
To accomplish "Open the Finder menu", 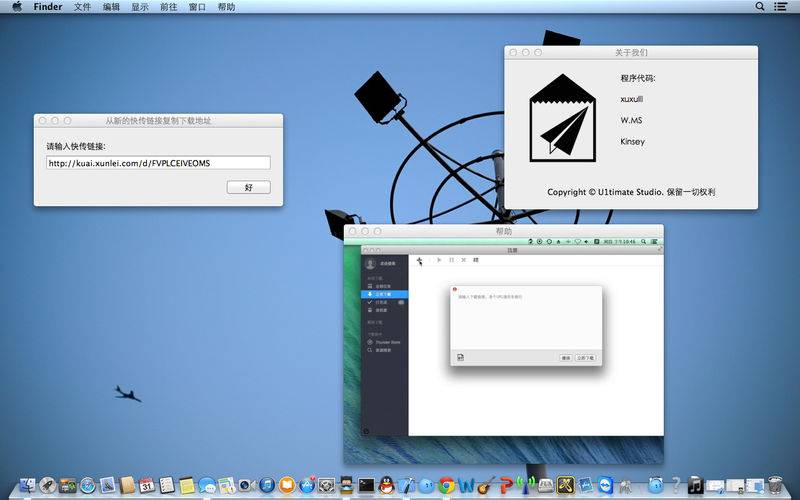I will pos(48,7).
